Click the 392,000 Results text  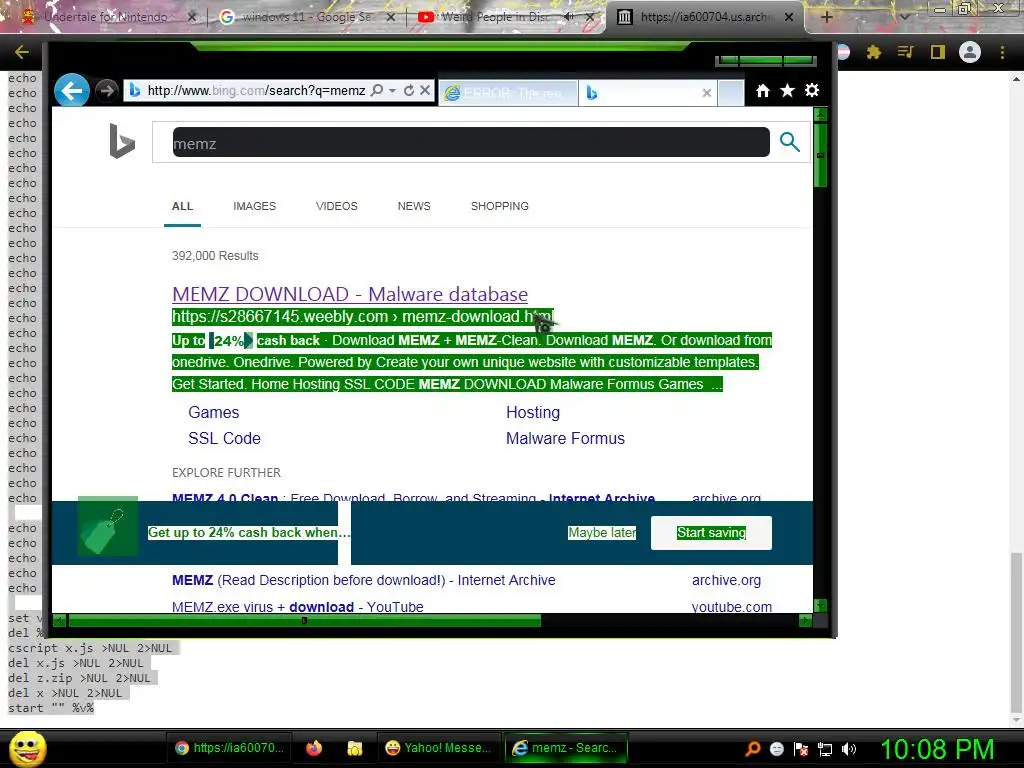point(215,256)
